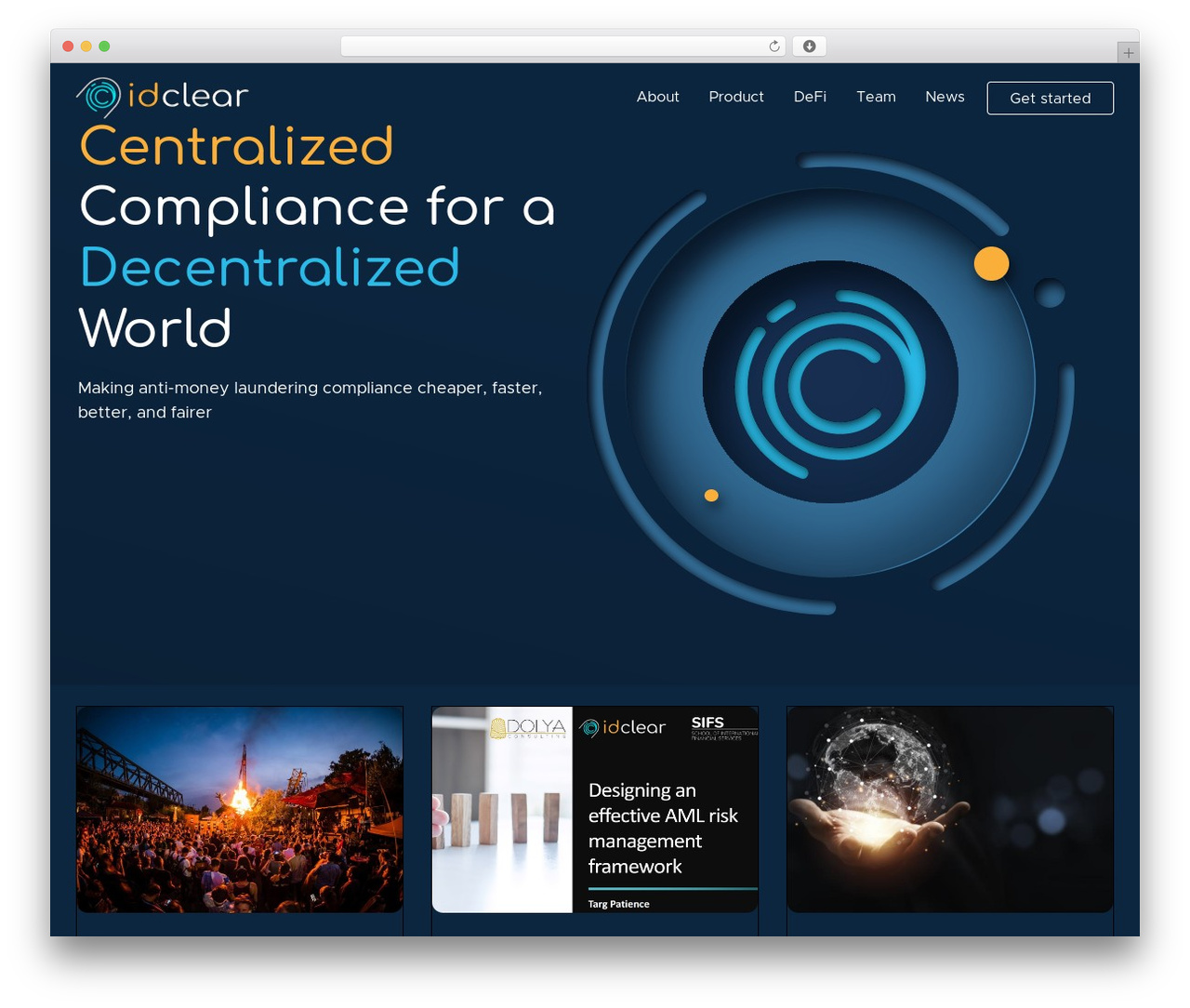Open the downloads arrow button
Image resolution: width=1190 pixels, height=1008 pixels.
(x=810, y=46)
